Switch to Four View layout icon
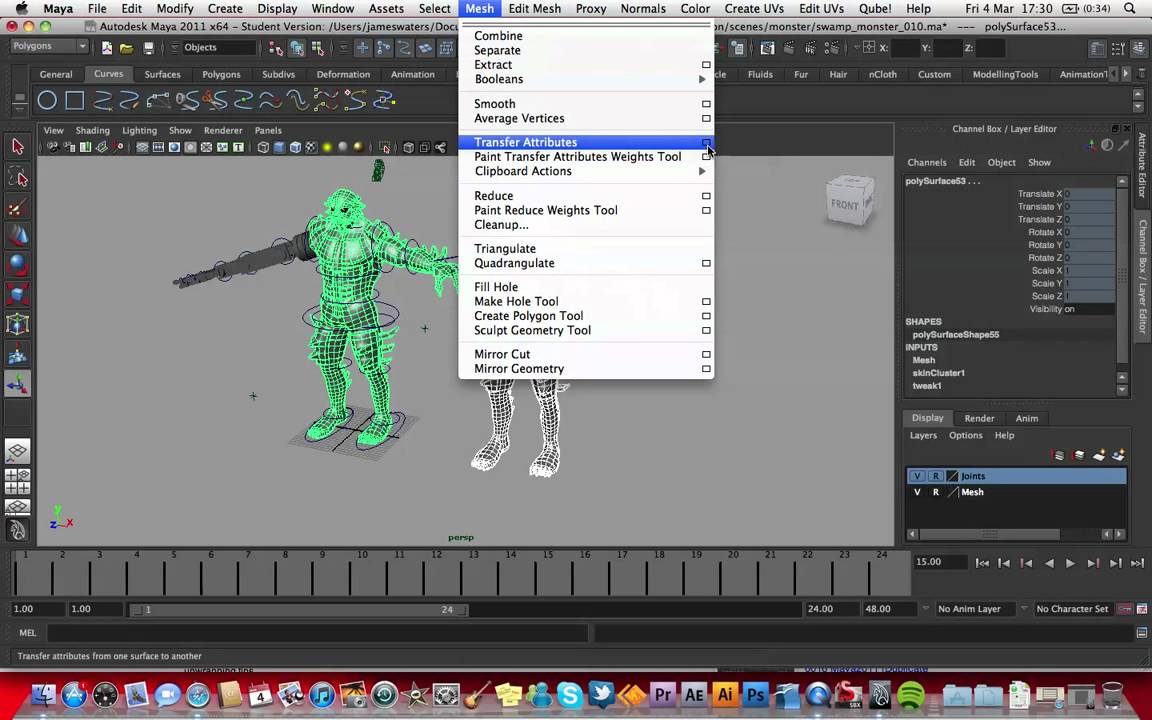This screenshot has height=720, width=1152. (x=18, y=481)
